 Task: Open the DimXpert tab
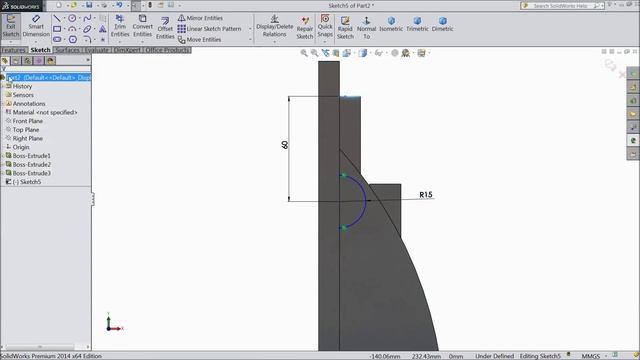(x=127, y=50)
